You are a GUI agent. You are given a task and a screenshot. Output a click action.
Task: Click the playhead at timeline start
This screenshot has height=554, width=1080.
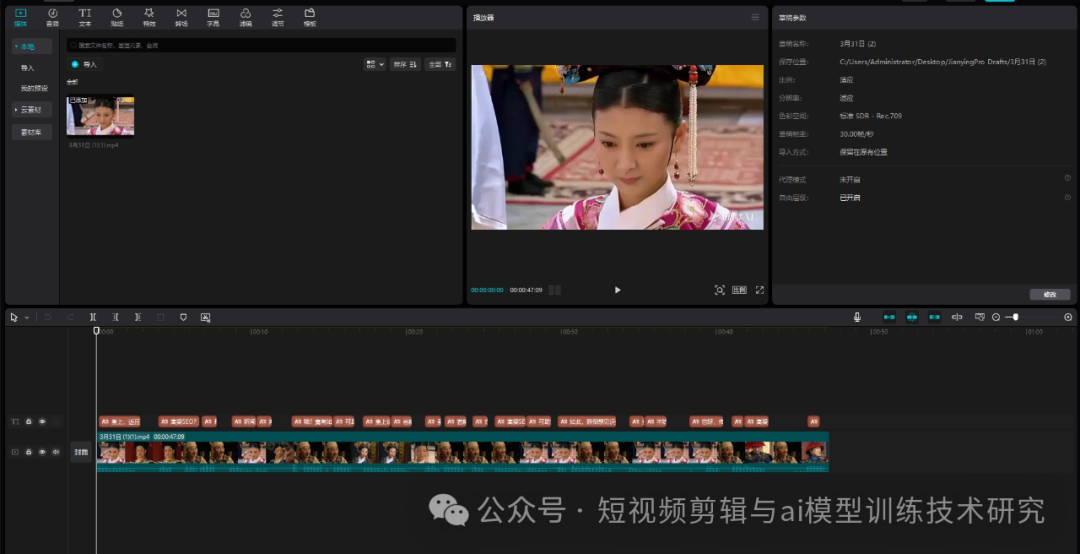coord(96,331)
